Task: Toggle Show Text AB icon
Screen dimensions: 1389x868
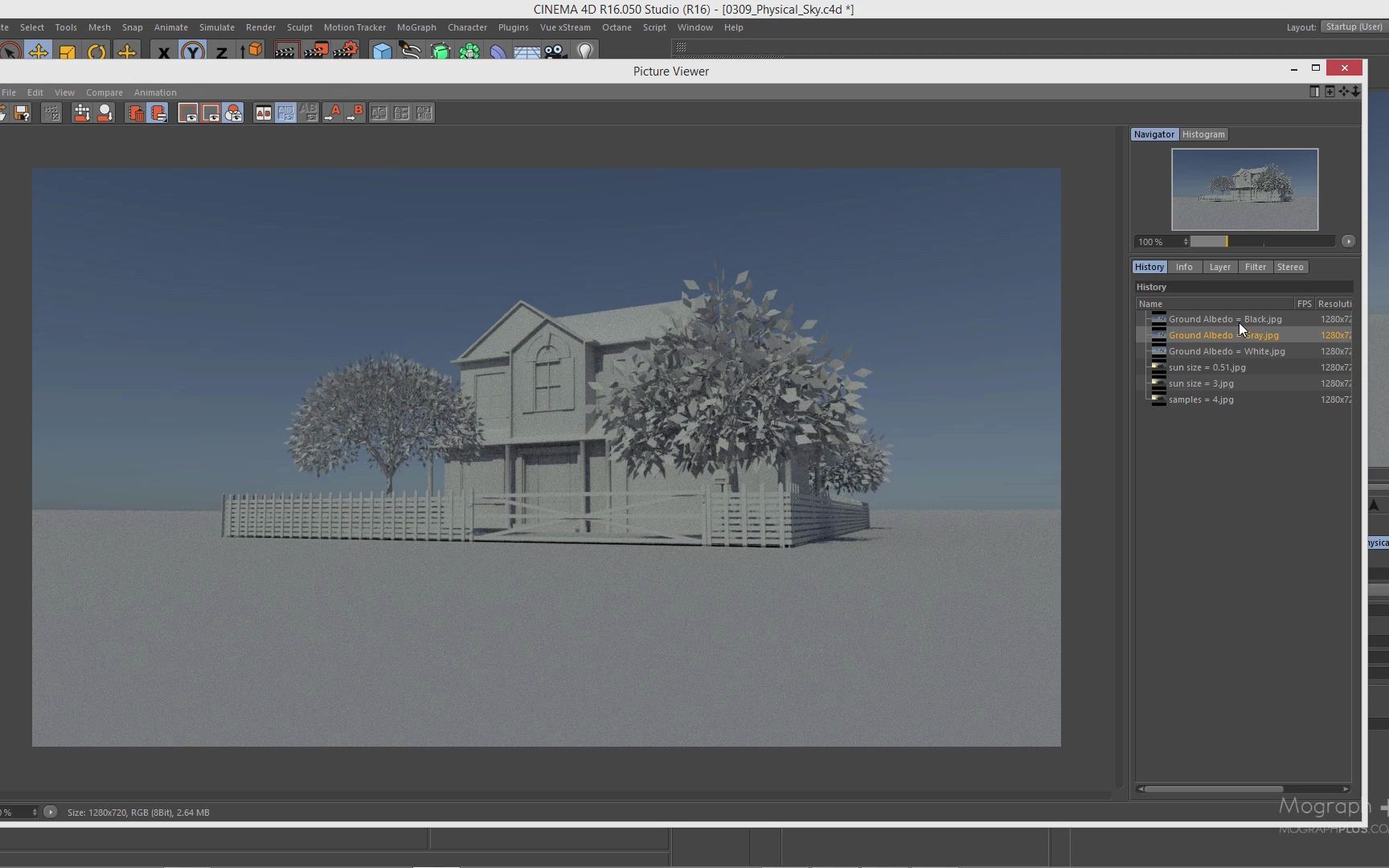Action: [x=309, y=113]
